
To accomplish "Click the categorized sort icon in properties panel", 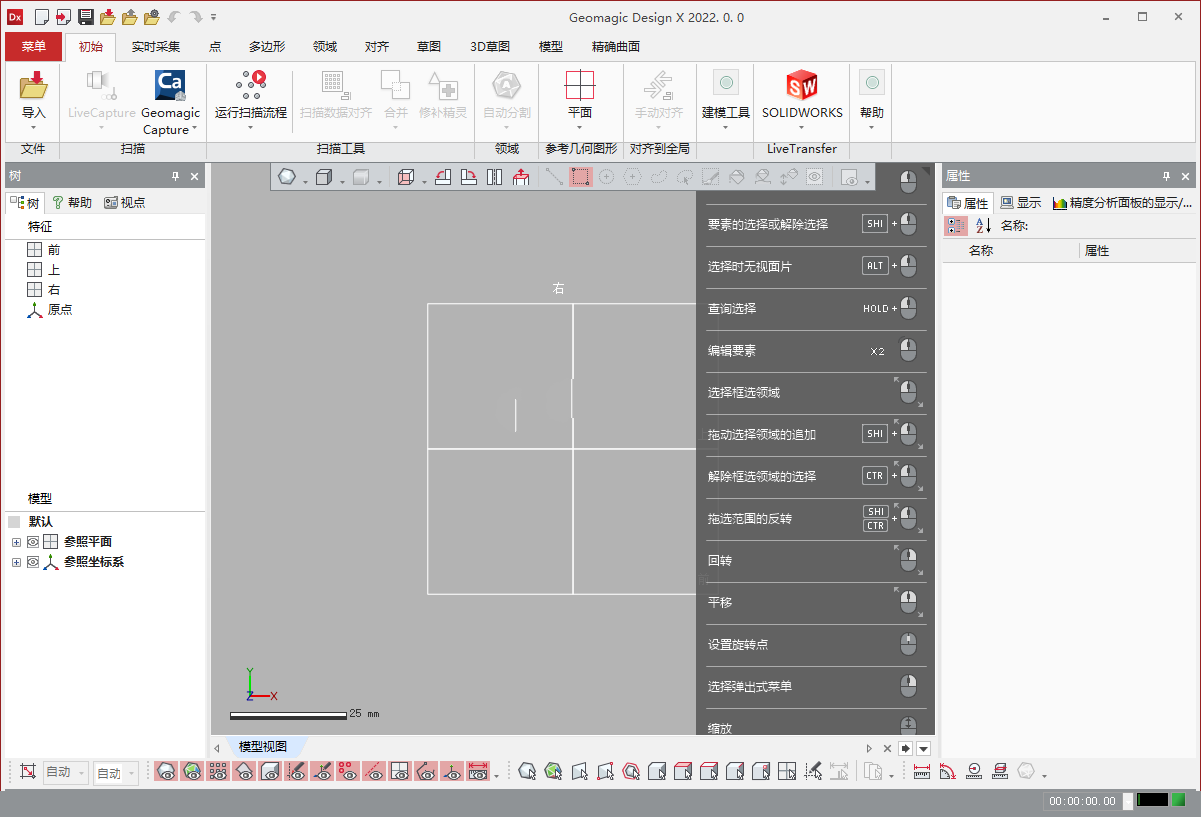I will 956,226.
